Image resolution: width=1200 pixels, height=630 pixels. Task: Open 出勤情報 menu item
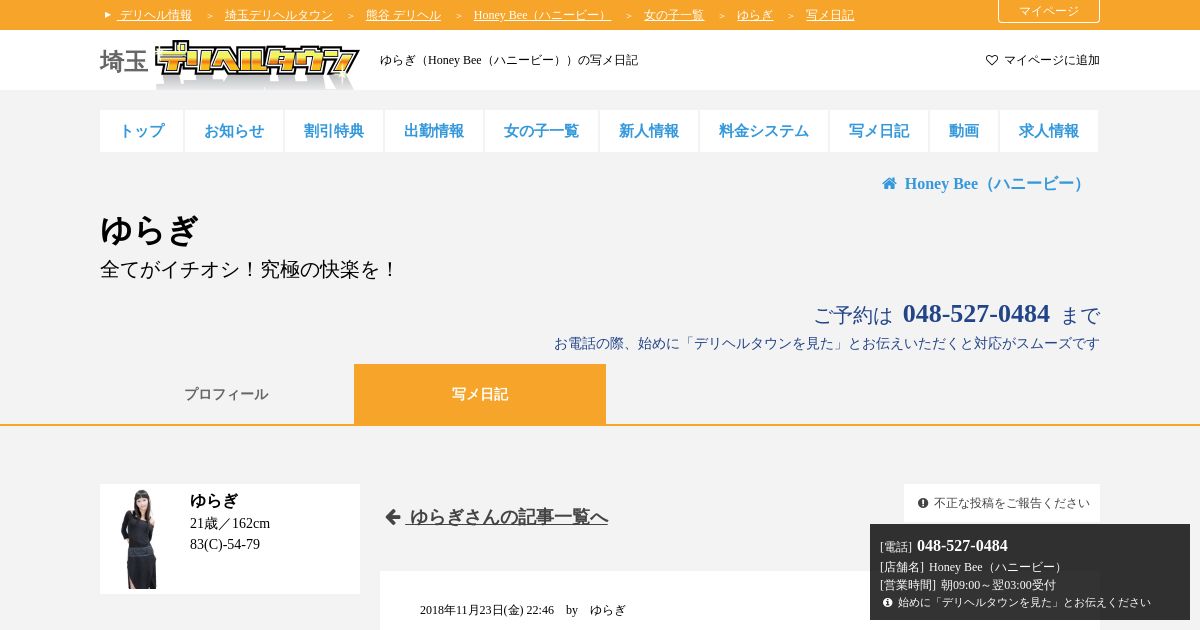pyautogui.click(x=434, y=131)
